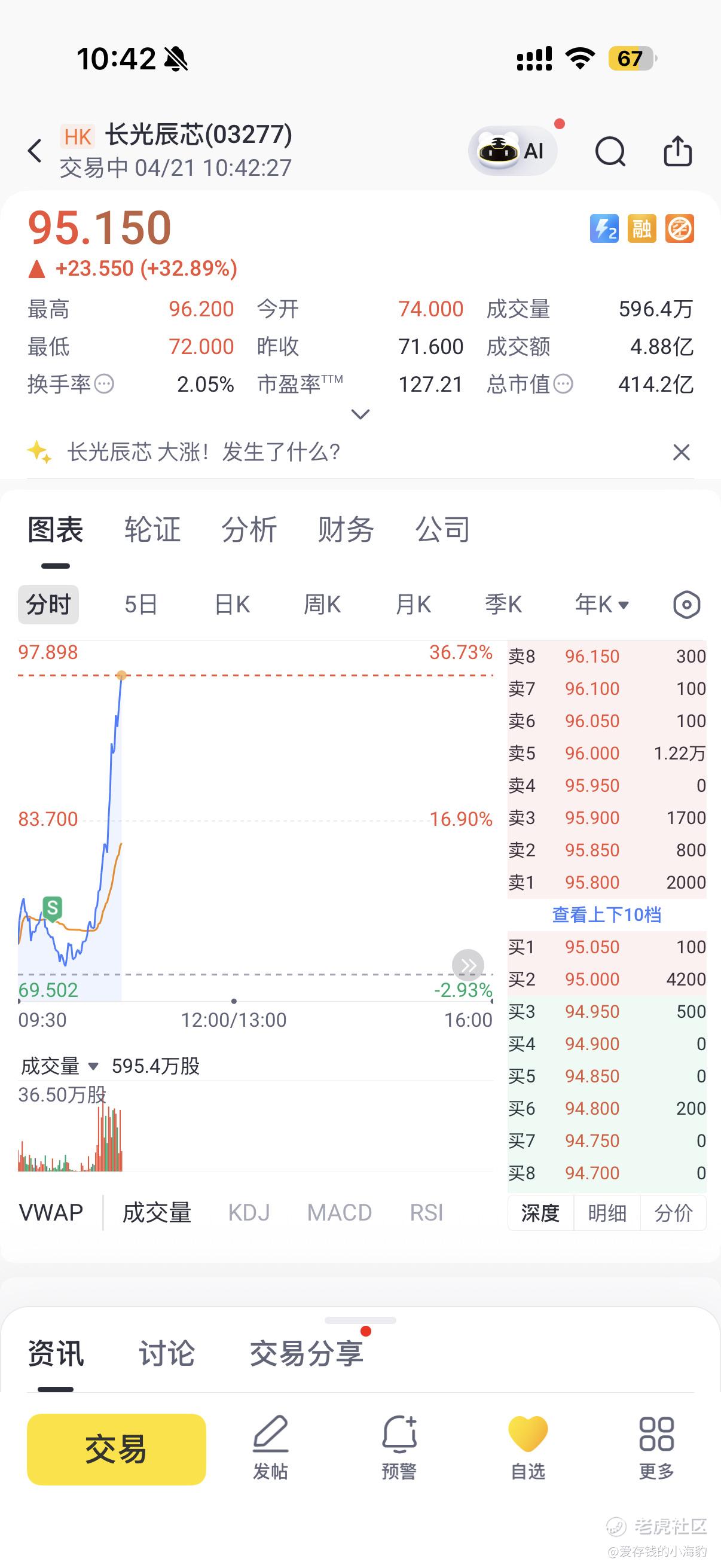Tap the battery 67 status indicator
The image size is (721, 1568).
point(632,59)
